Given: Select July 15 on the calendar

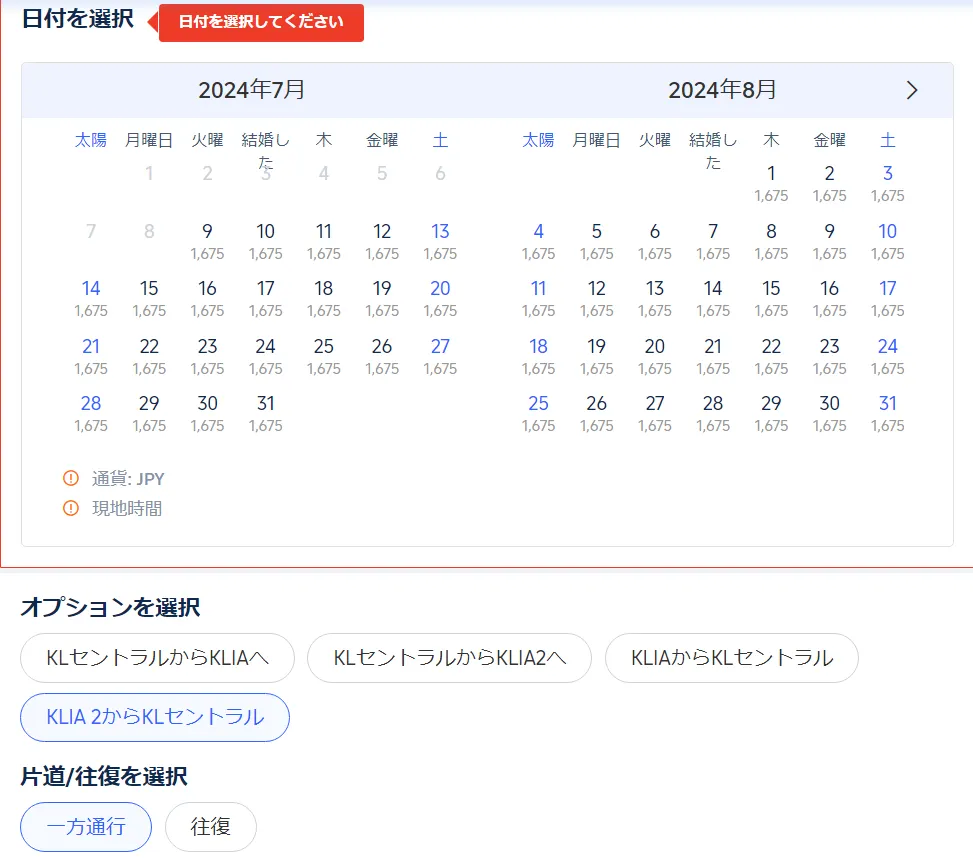Looking at the screenshot, I should 149,288.
